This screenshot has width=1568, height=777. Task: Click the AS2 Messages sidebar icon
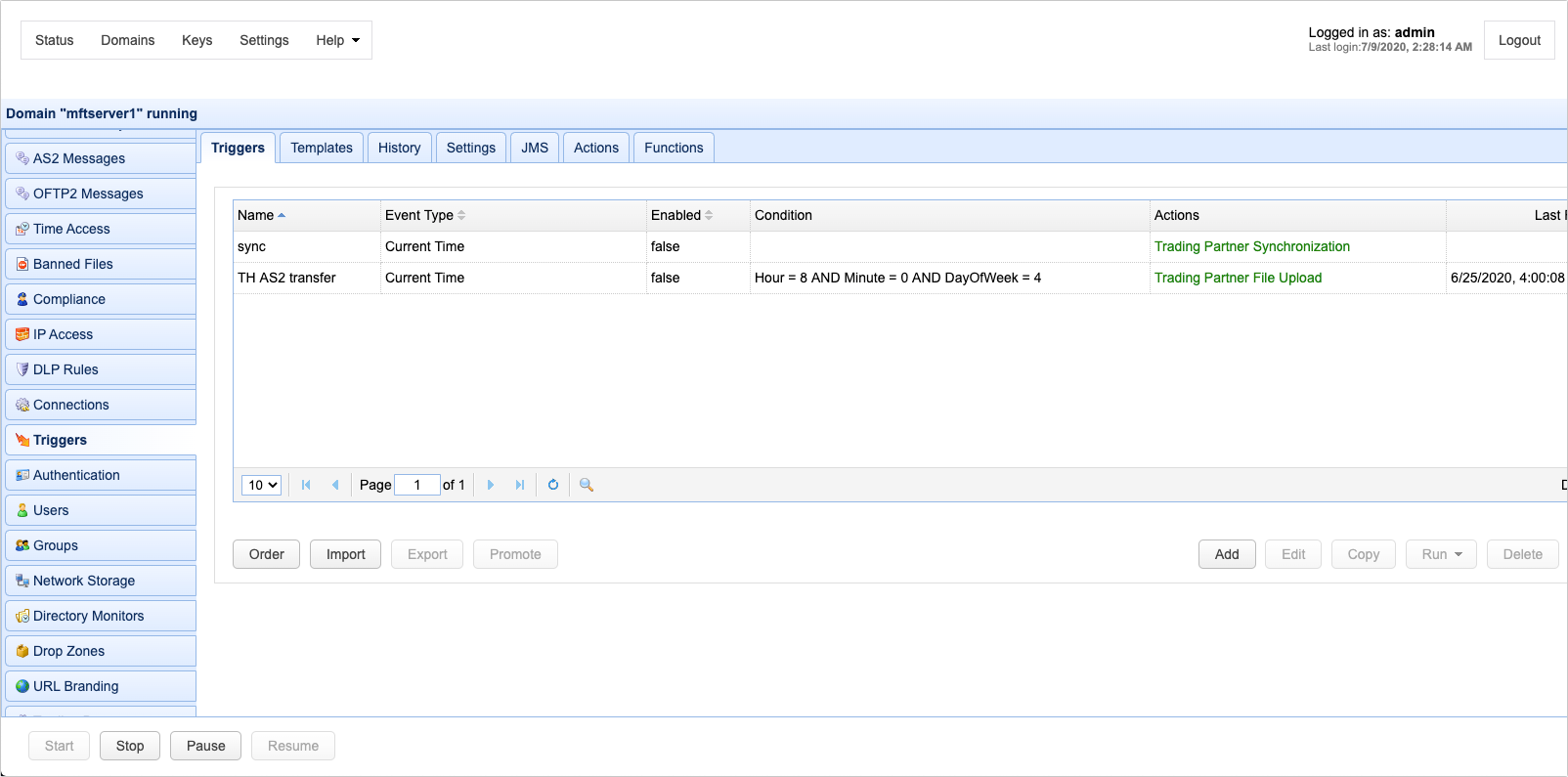pyautogui.click(x=22, y=158)
